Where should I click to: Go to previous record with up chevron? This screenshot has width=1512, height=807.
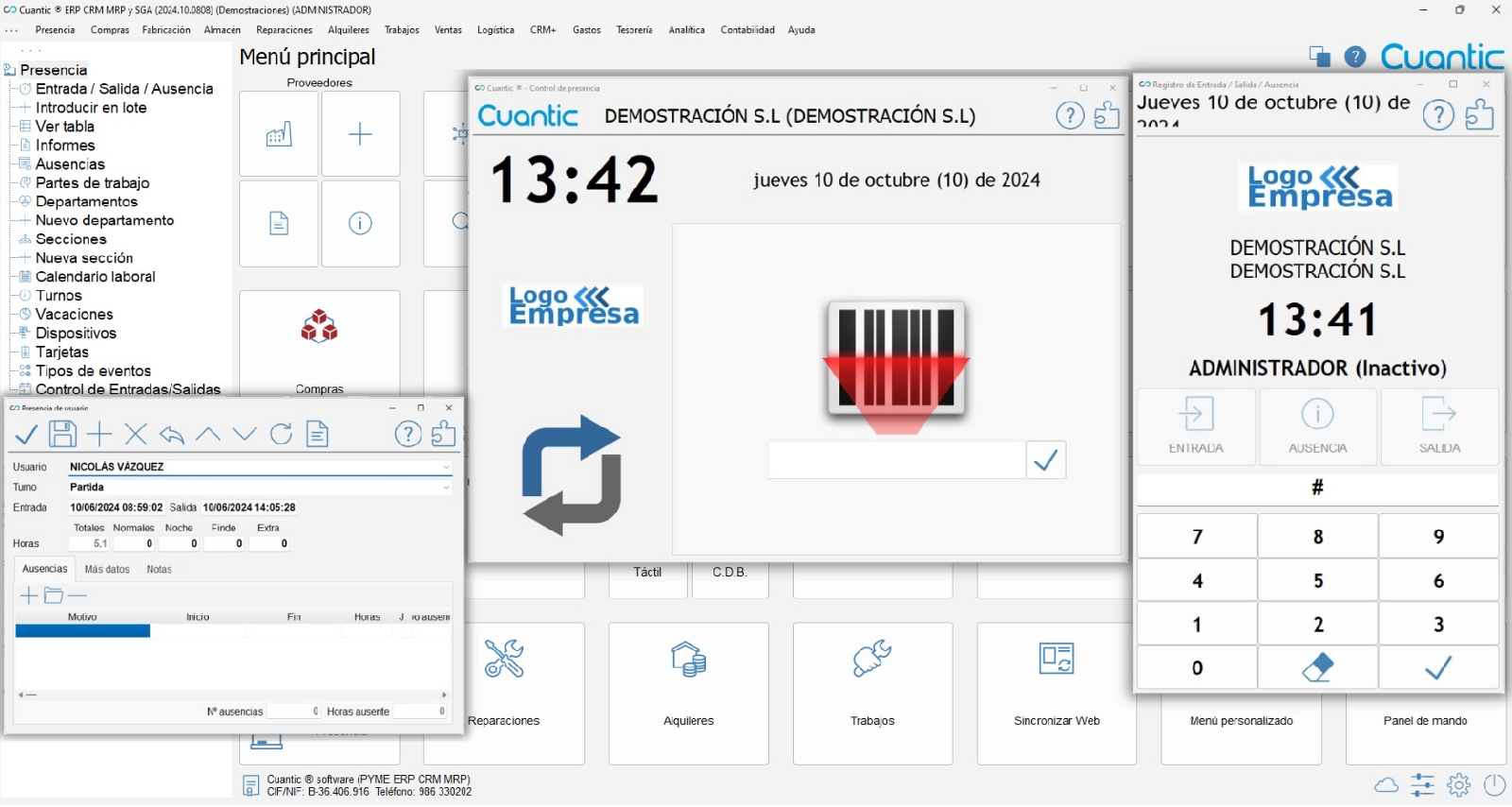pyautogui.click(x=208, y=435)
